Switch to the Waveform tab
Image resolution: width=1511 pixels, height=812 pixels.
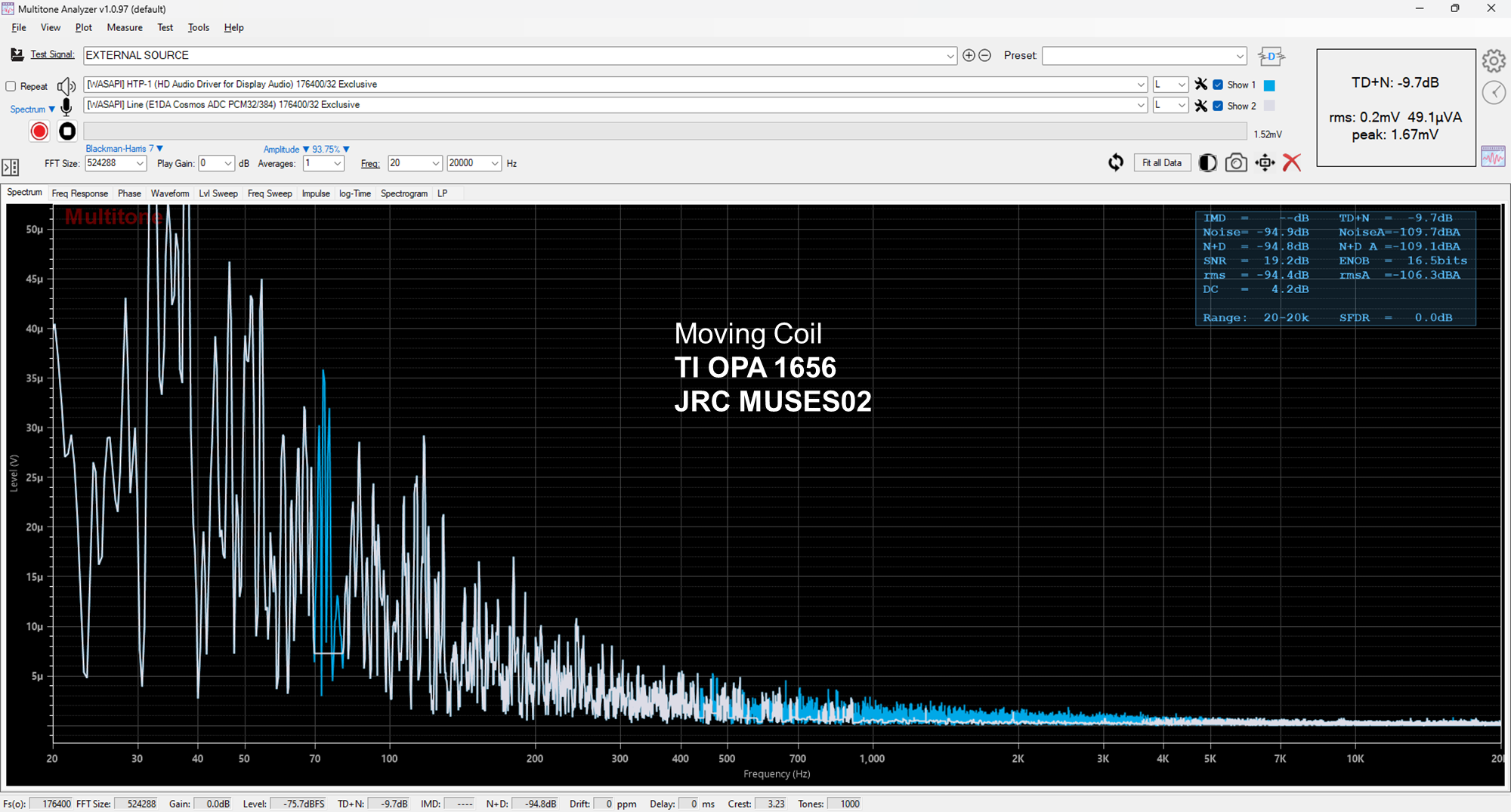pos(170,193)
